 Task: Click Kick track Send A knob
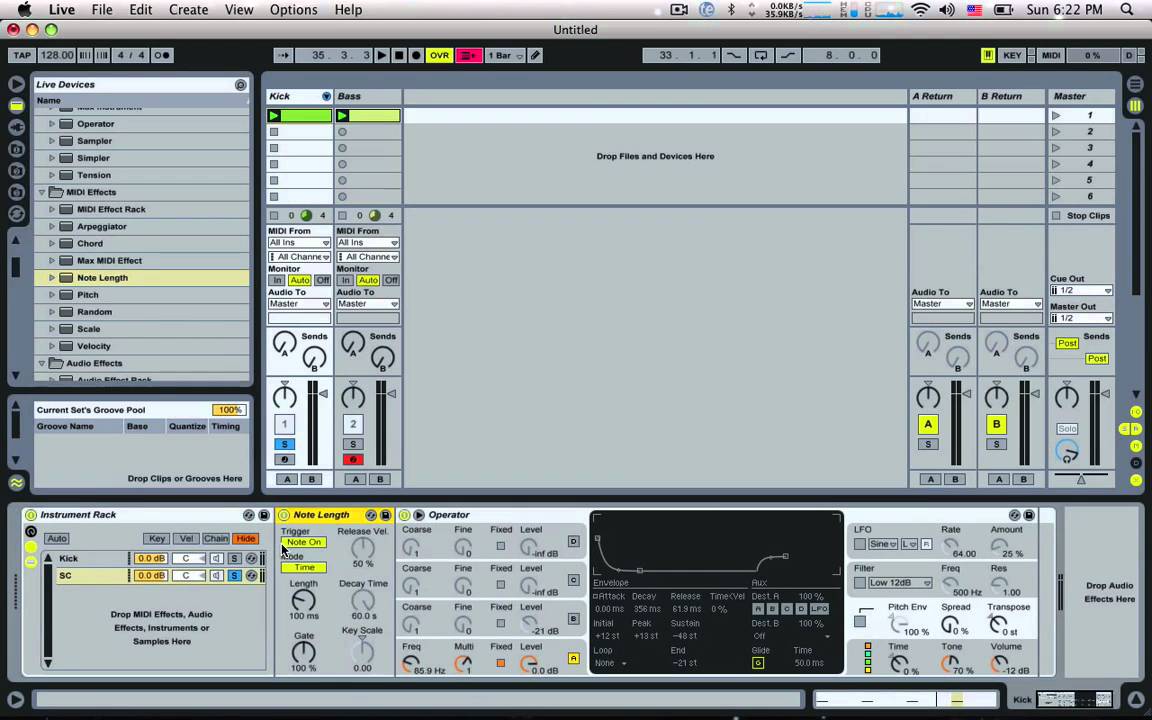pos(284,342)
